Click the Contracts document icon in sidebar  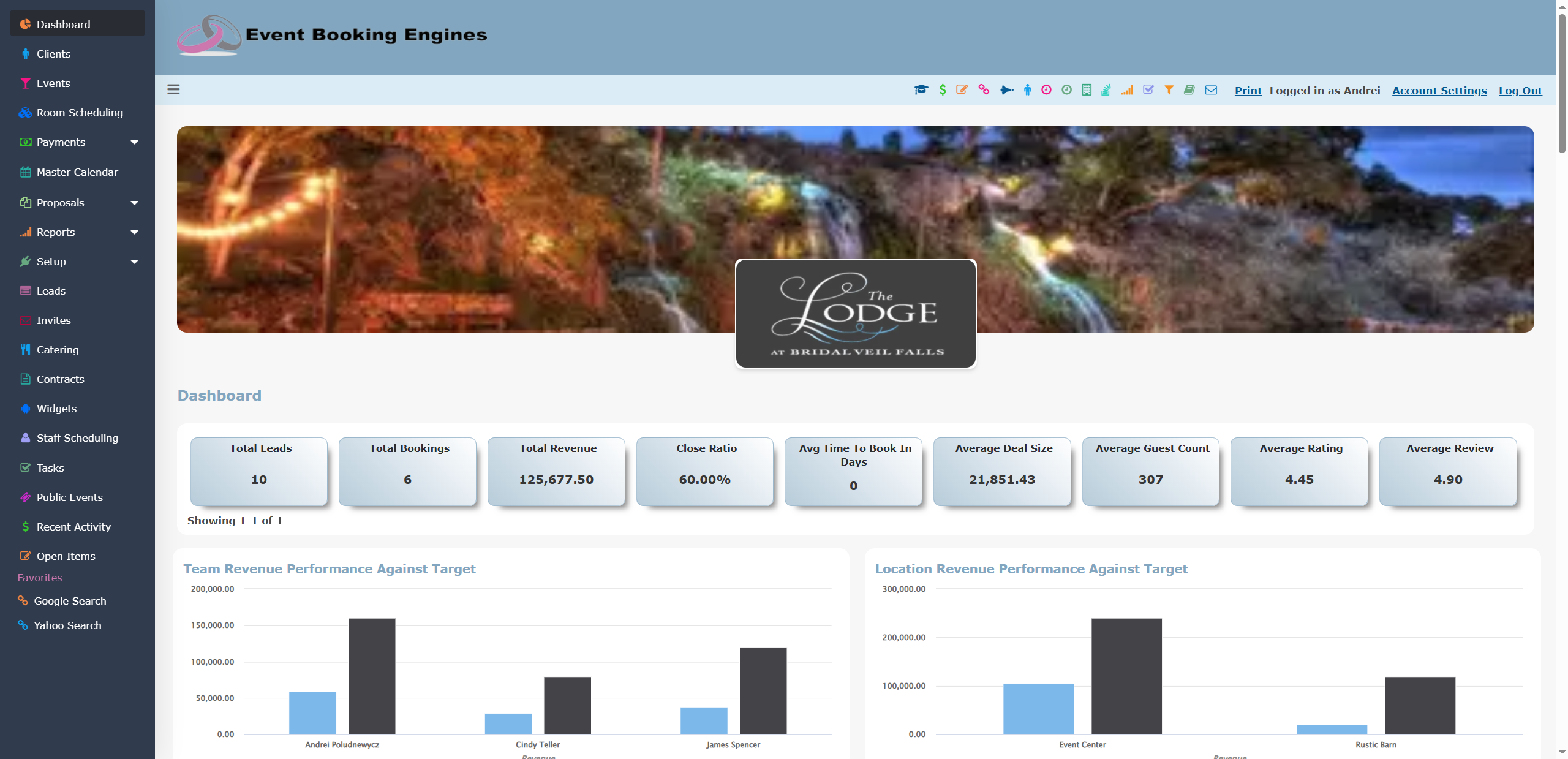pyautogui.click(x=25, y=379)
